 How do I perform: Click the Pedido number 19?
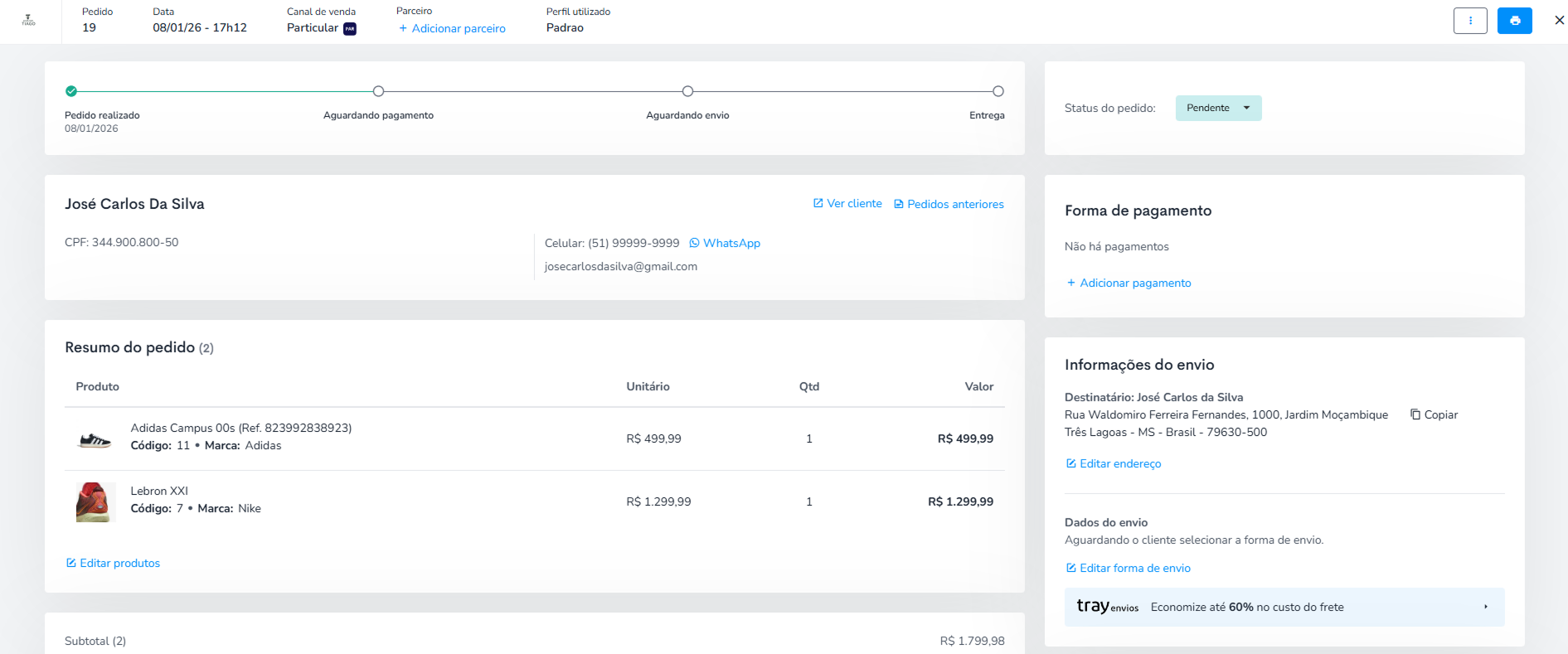[x=89, y=27]
